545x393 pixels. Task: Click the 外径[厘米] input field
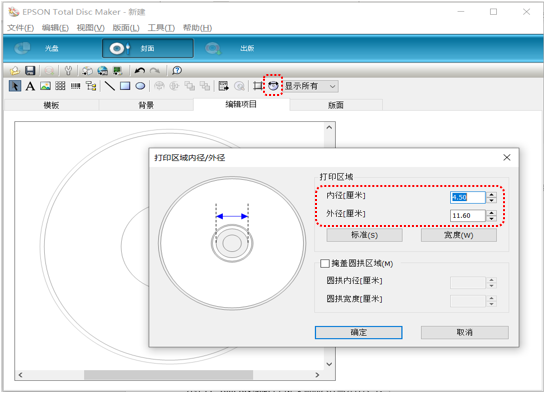468,215
